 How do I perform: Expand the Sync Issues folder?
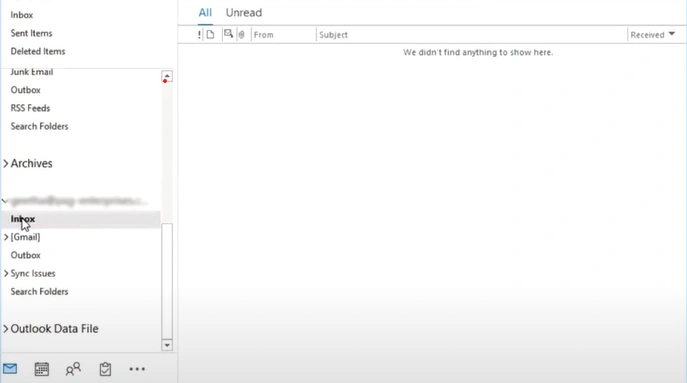coord(6,273)
